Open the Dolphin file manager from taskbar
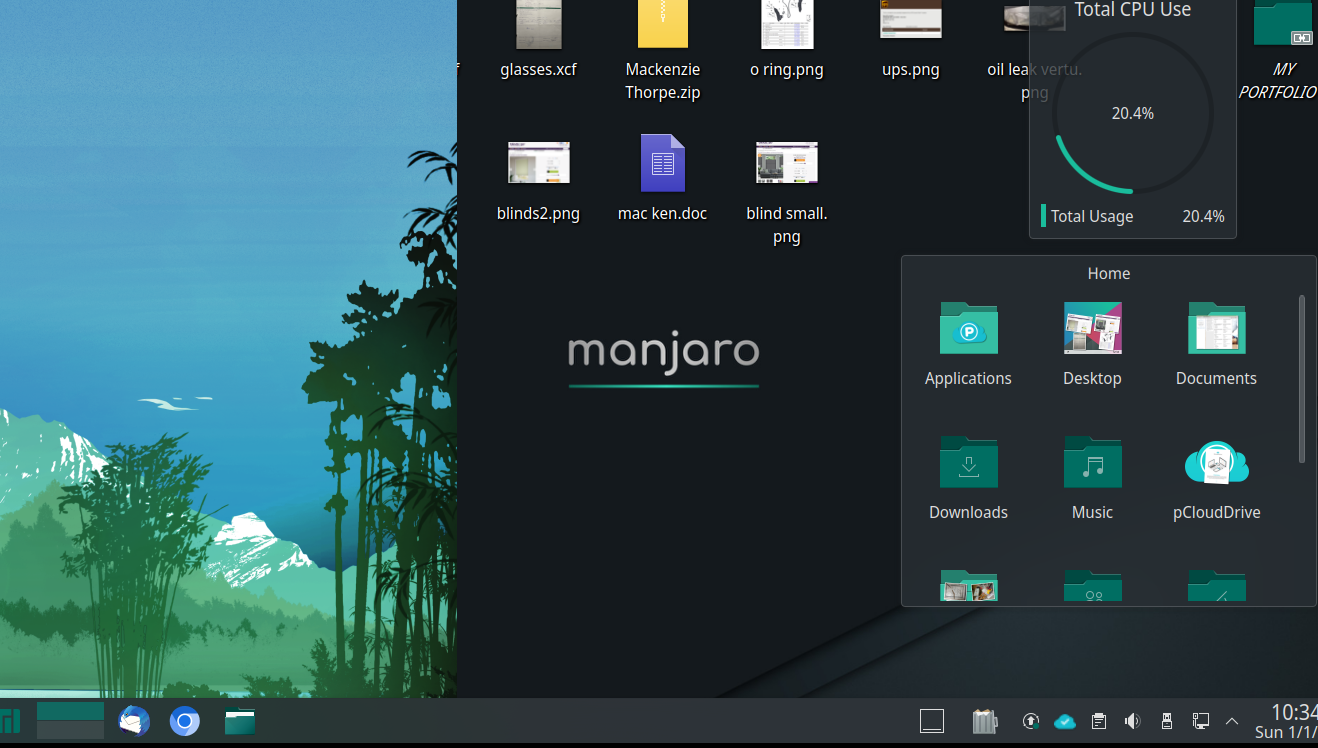1318x748 pixels. pos(240,721)
